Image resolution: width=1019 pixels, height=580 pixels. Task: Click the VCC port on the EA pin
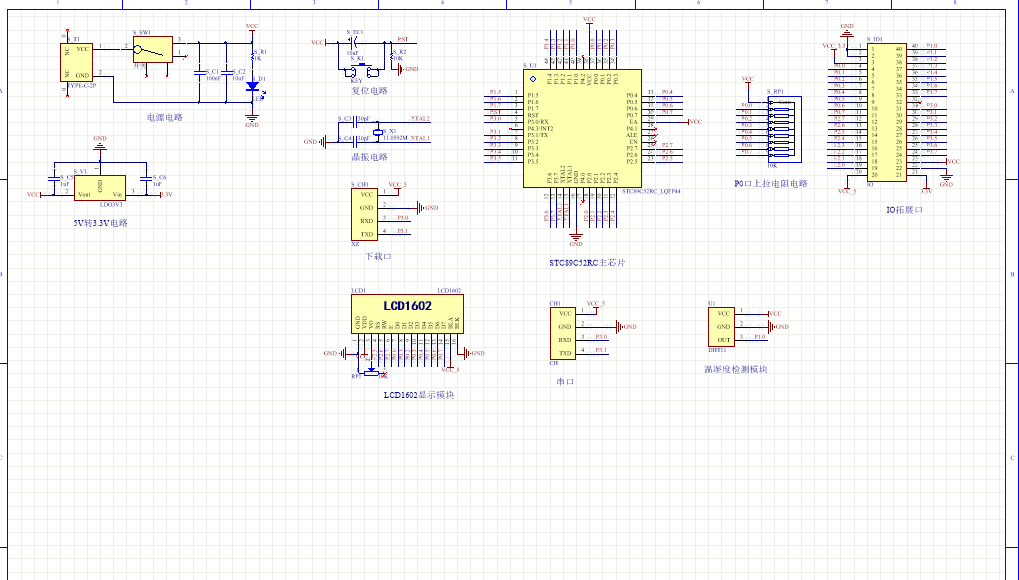(694, 122)
